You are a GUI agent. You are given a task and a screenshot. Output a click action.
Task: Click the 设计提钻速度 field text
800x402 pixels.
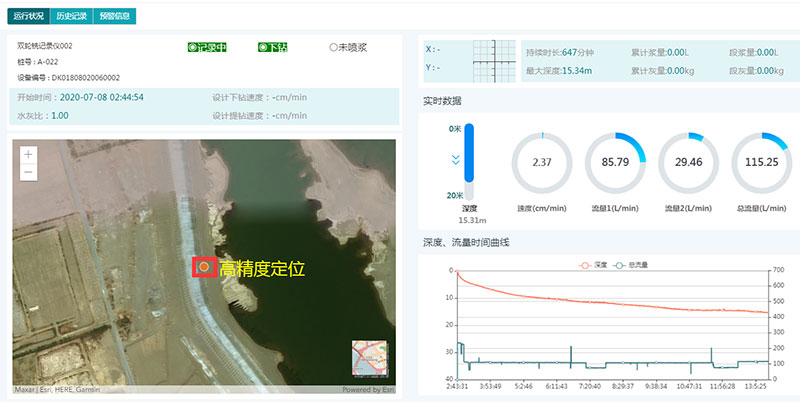click(x=260, y=116)
